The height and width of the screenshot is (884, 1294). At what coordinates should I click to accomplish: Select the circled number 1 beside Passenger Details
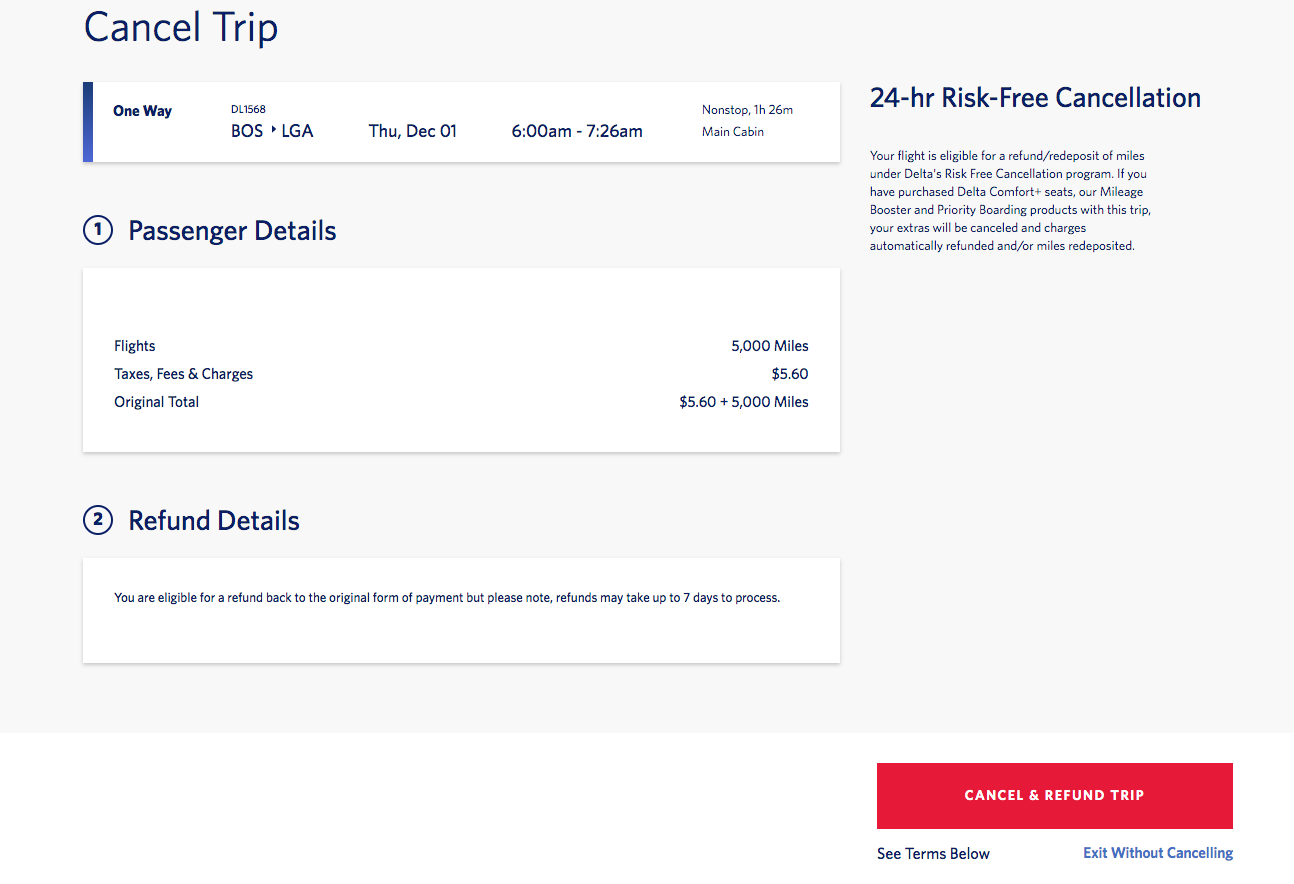click(x=97, y=230)
